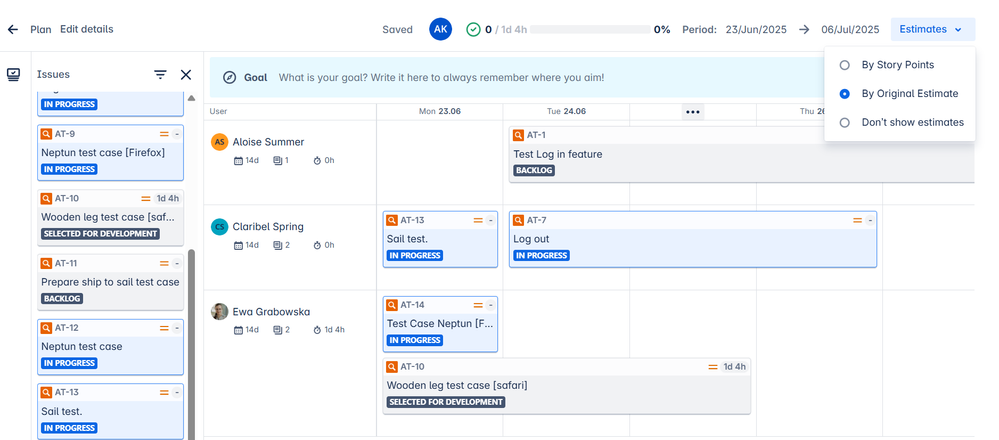Screen dimensions: 999x440
Task: Click the plan progress bar
Action: coord(589,29)
